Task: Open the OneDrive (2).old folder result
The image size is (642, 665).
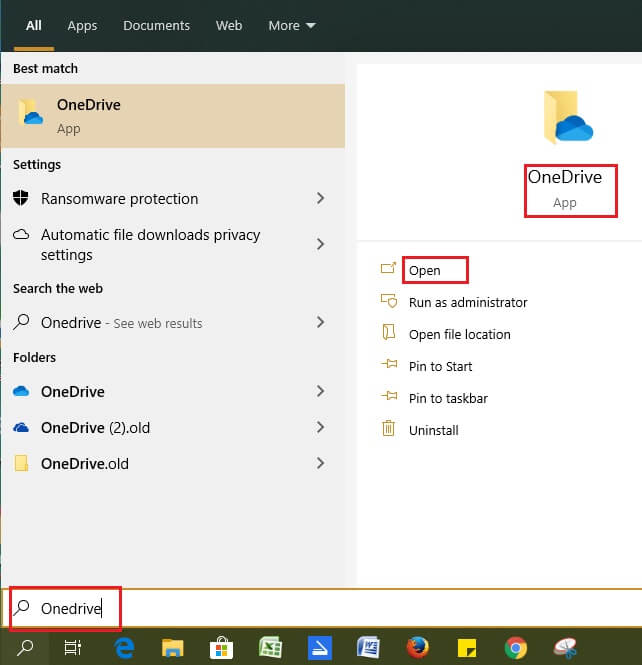Action: pyautogui.click(x=173, y=427)
